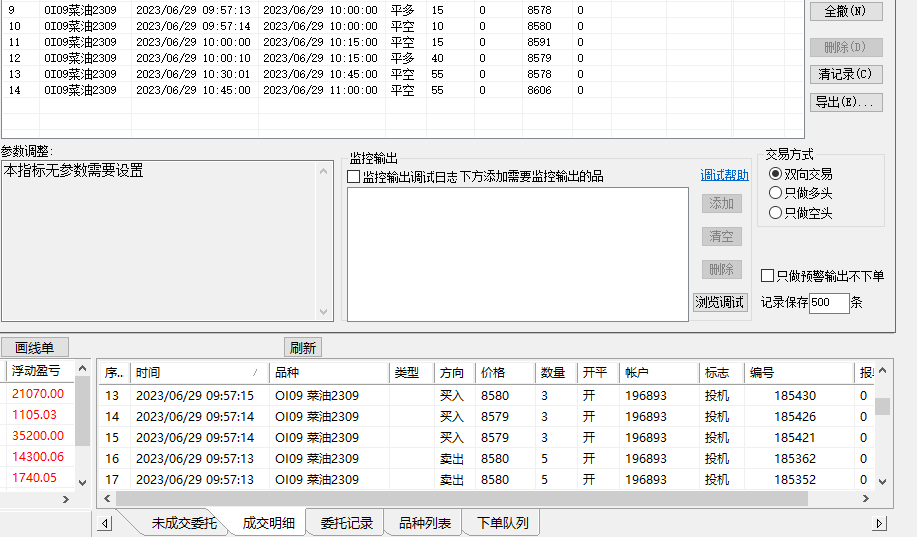Open the 下单队列 tab
This screenshot has width=917, height=537.
click(x=502, y=523)
